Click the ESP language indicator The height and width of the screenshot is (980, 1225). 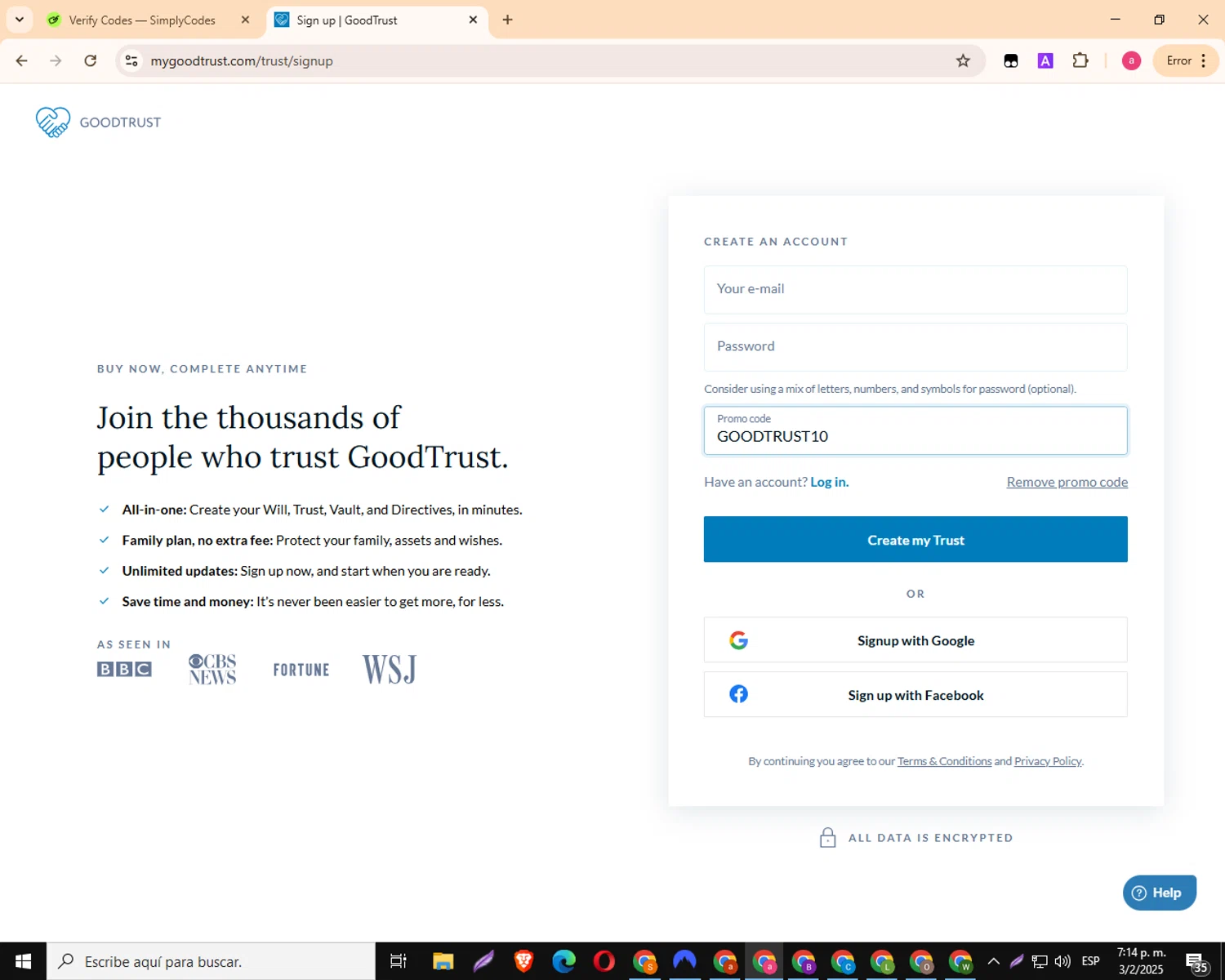1090,961
